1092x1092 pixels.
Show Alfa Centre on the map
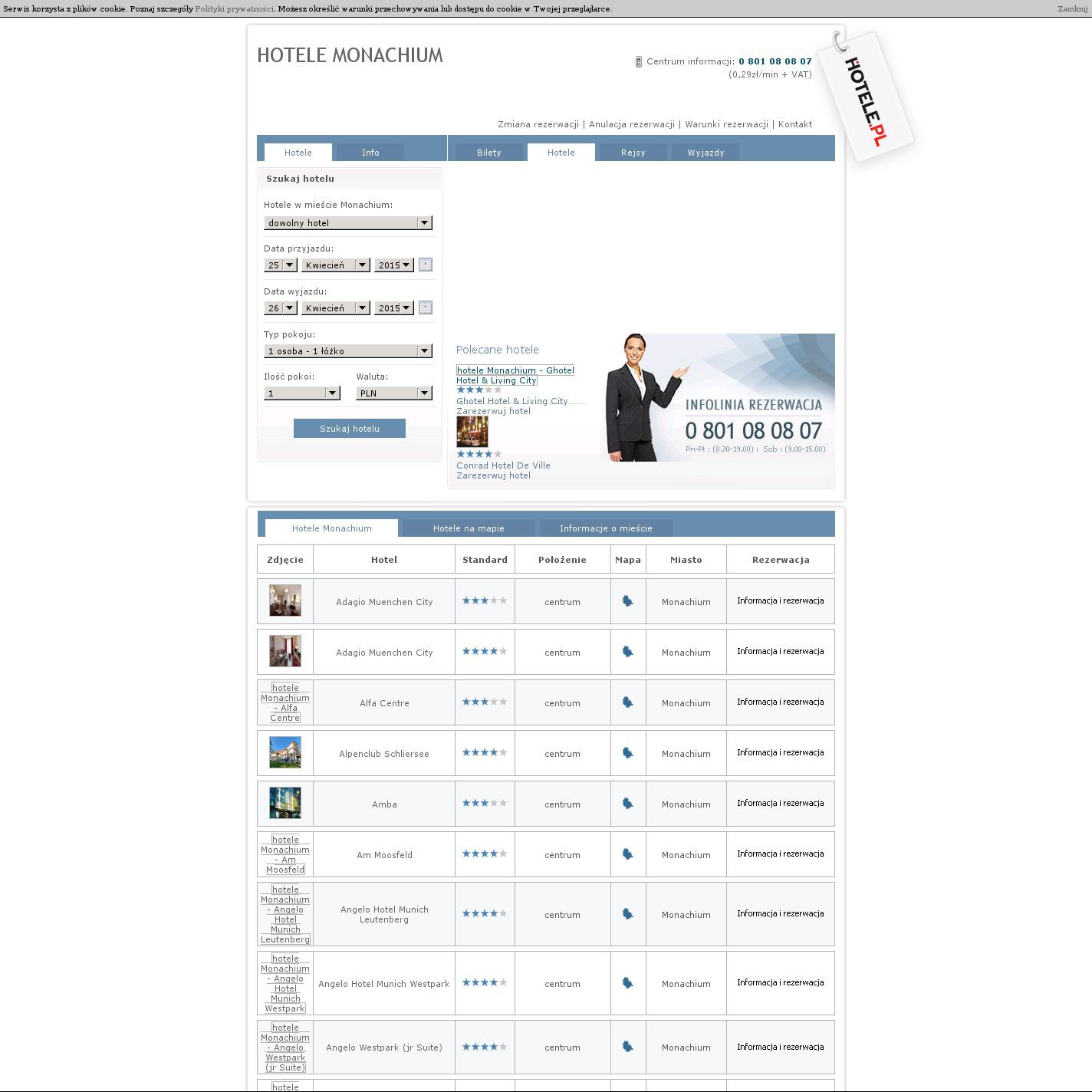point(627,702)
